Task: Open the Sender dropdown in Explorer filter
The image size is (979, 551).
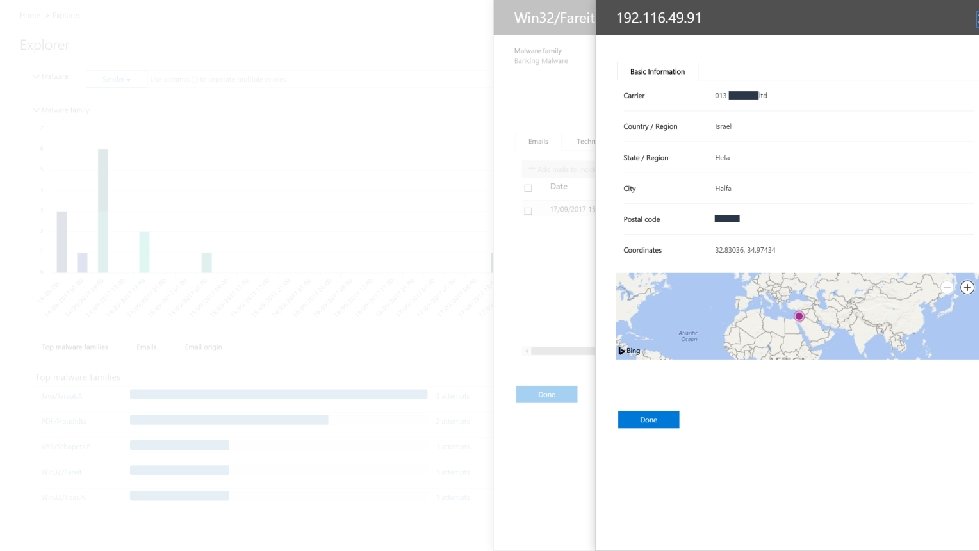Action: tap(116, 79)
